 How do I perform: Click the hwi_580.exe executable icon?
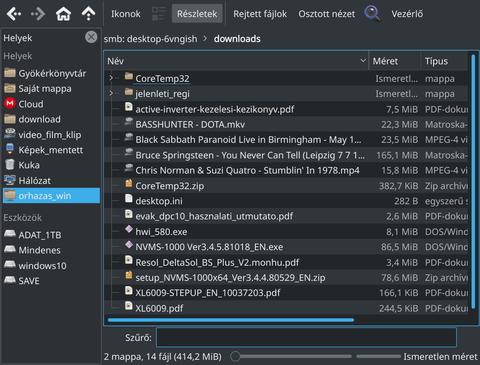tap(129, 229)
